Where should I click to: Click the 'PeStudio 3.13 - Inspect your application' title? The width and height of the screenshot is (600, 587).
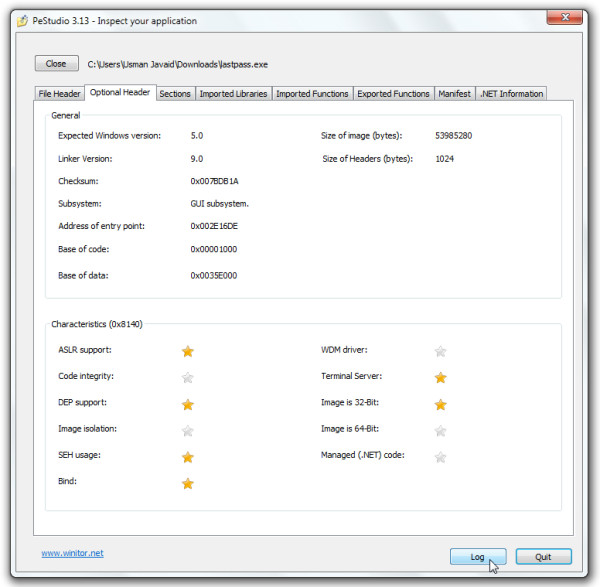[x=114, y=21]
